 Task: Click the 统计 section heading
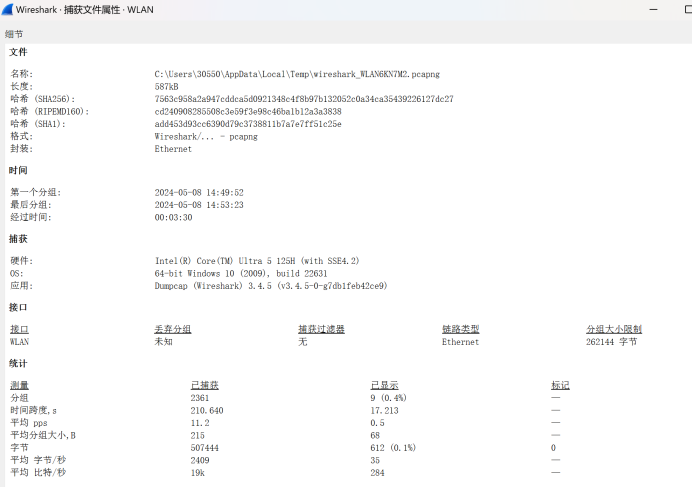18,363
